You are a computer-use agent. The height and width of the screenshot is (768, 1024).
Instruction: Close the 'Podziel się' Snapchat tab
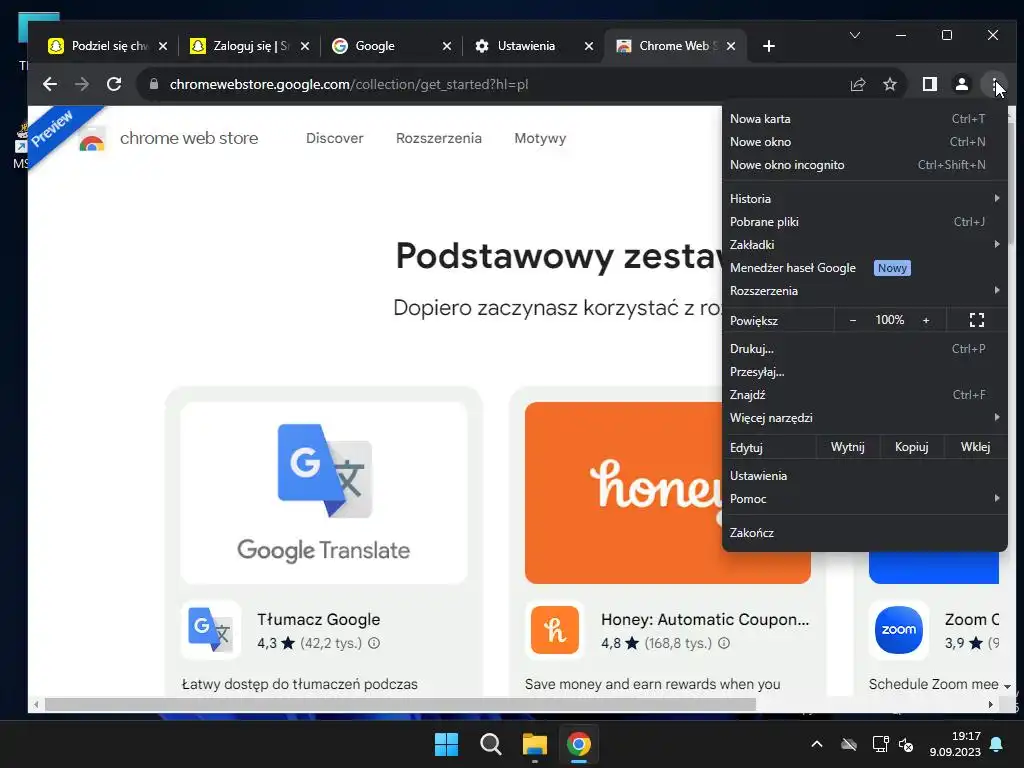(163, 46)
